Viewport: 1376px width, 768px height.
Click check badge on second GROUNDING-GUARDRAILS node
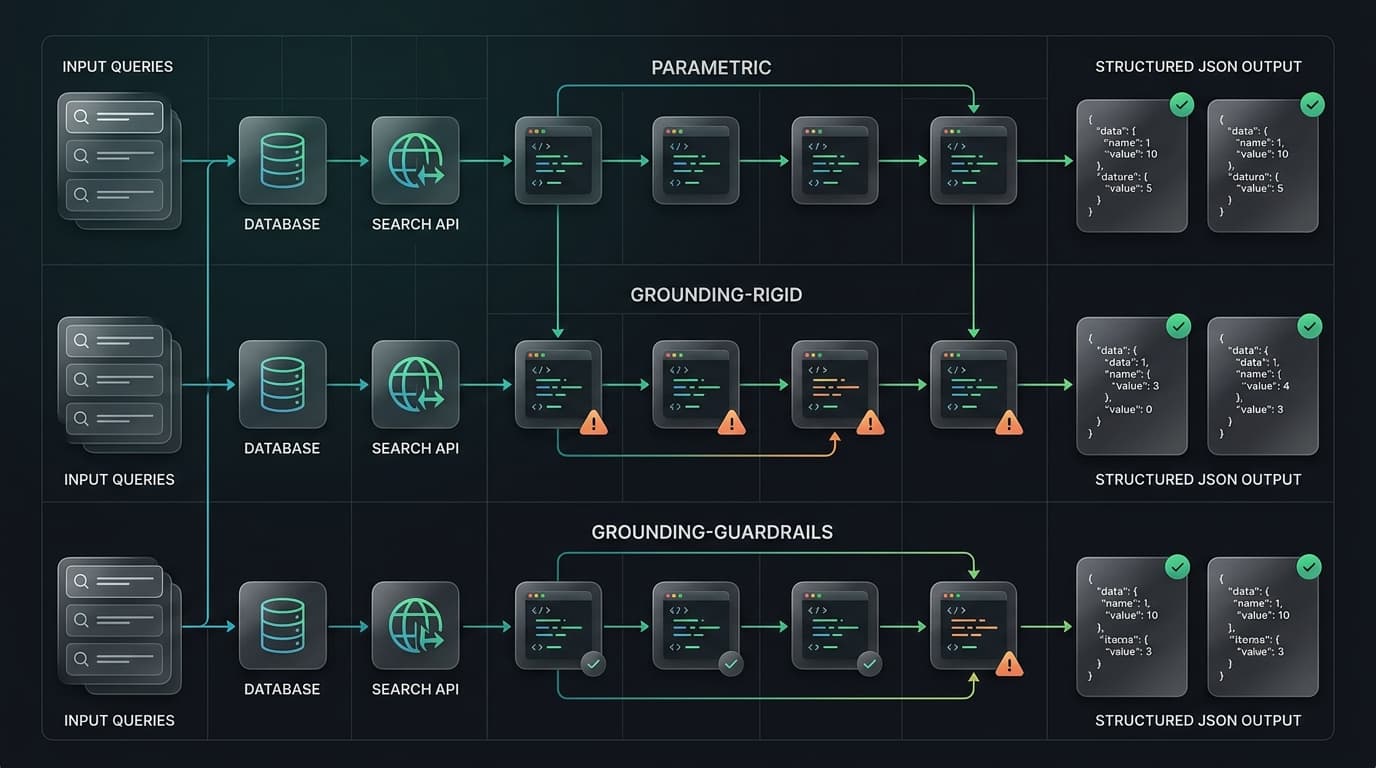point(731,663)
